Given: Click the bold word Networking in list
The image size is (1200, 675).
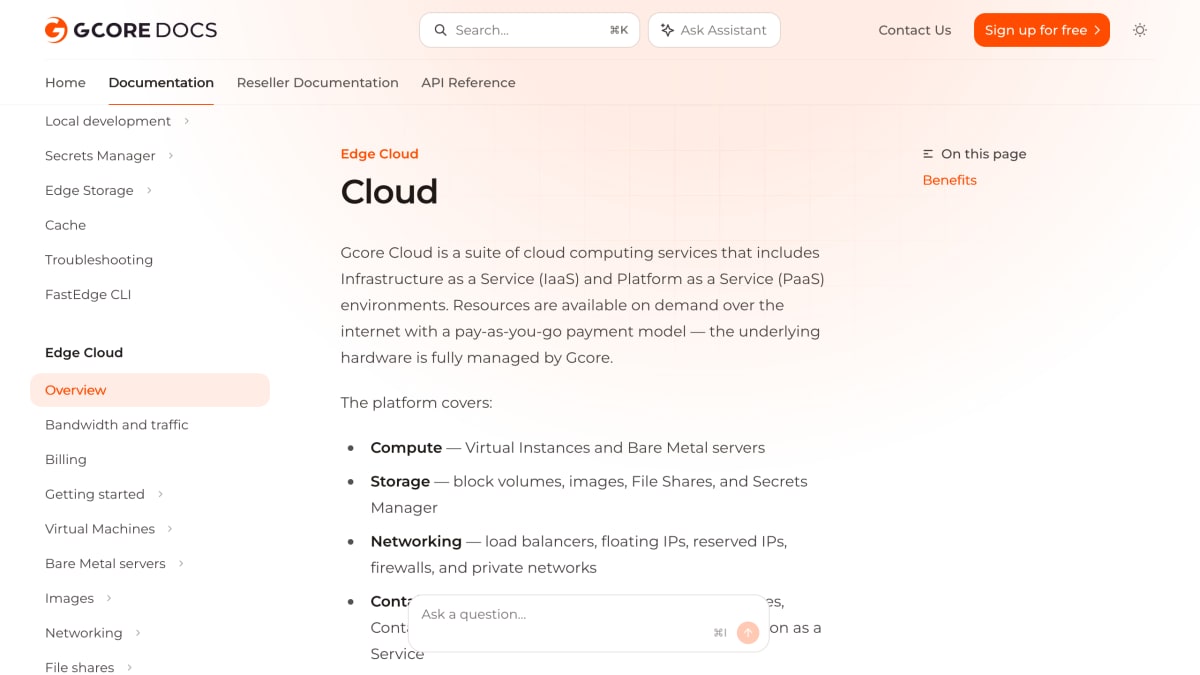Looking at the screenshot, I should click(x=416, y=541).
